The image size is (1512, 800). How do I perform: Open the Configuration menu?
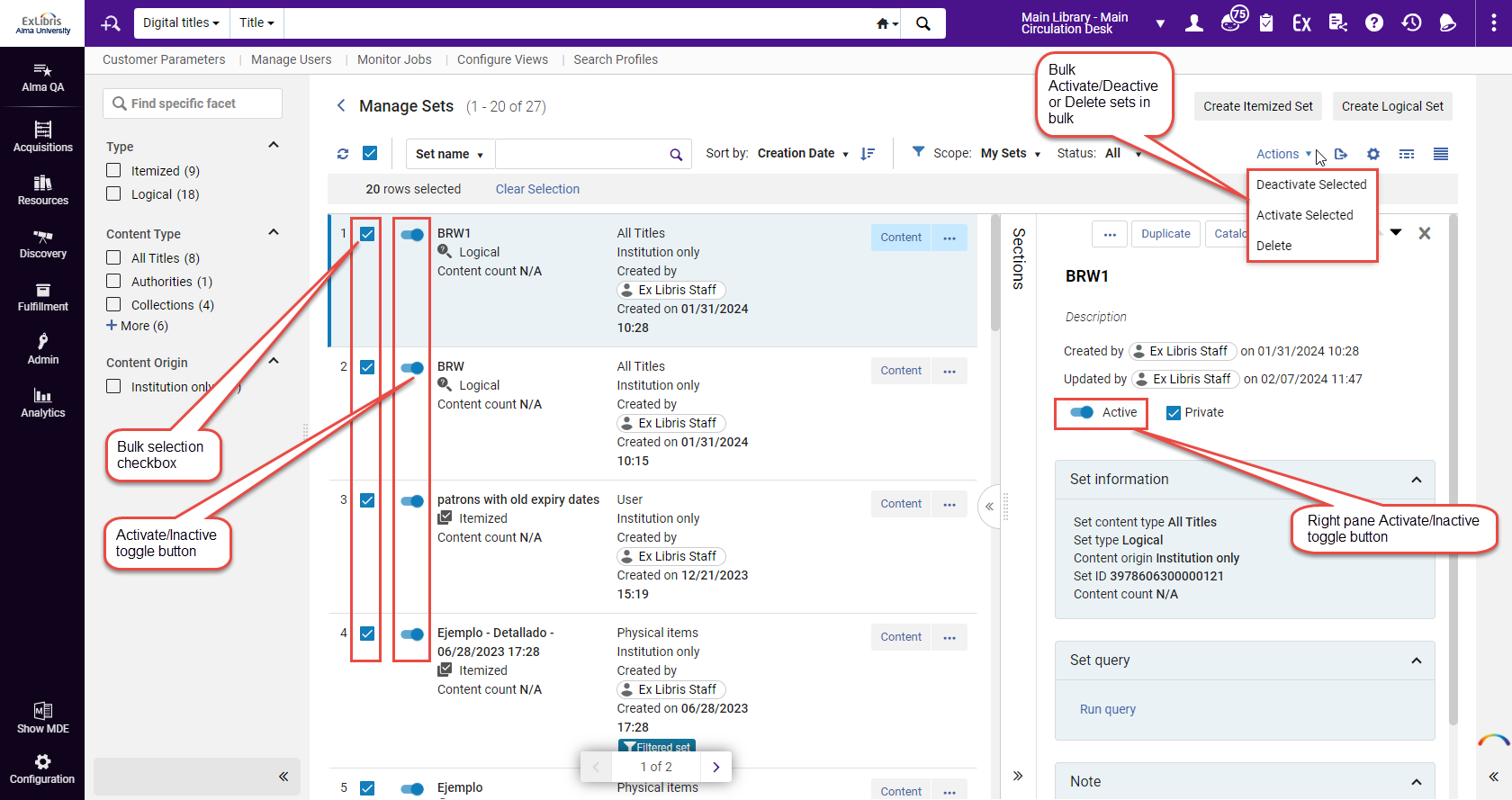(42, 769)
